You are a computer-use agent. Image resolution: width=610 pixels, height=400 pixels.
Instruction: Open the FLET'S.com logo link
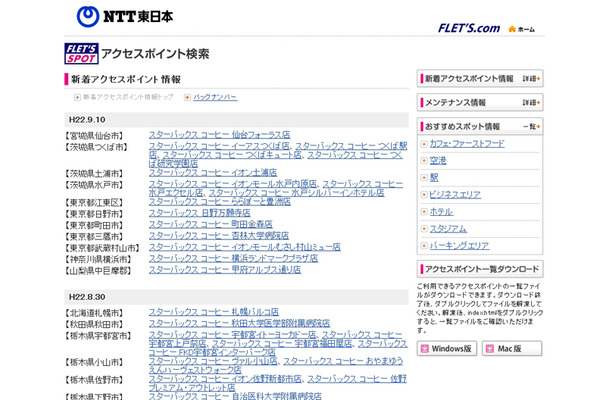click(469, 28)
